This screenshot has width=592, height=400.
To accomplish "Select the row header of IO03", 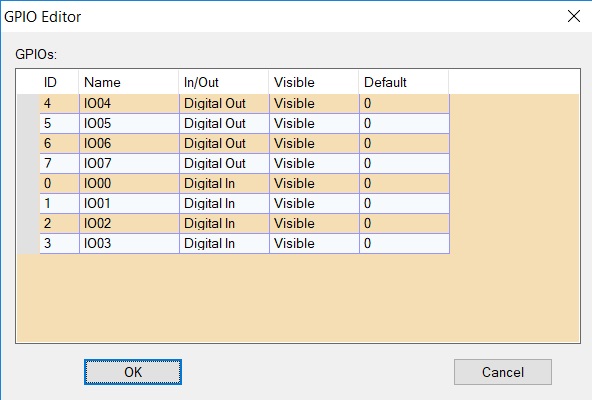I will pyautogui.click(x=28, y=243).
